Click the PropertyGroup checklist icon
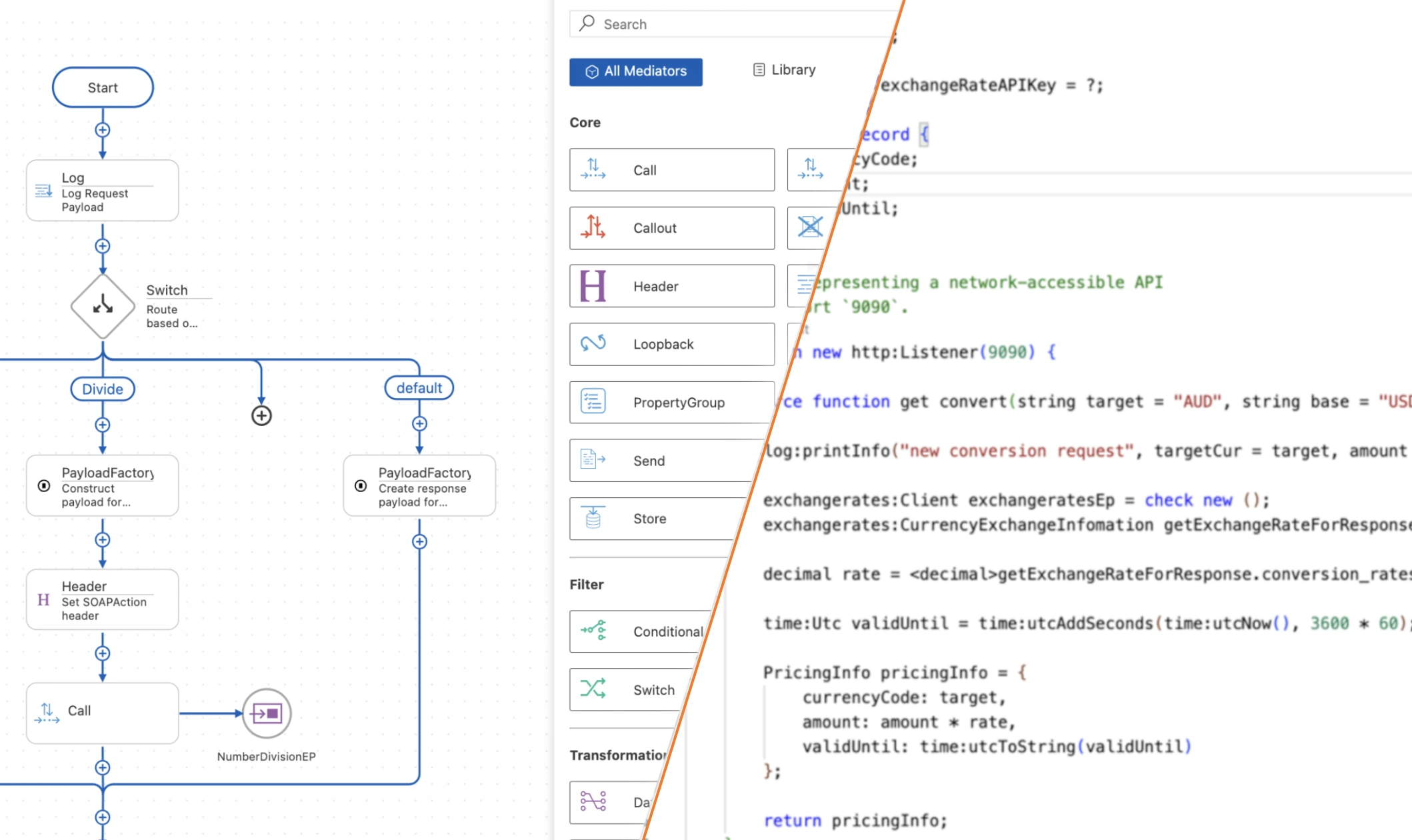The image size is (1412, 840). coord(593,401)
